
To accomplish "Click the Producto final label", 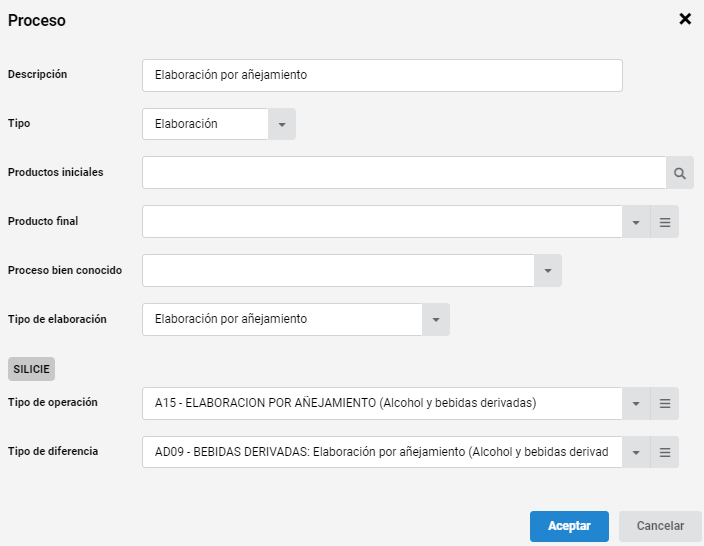I will tap(43, 221).
